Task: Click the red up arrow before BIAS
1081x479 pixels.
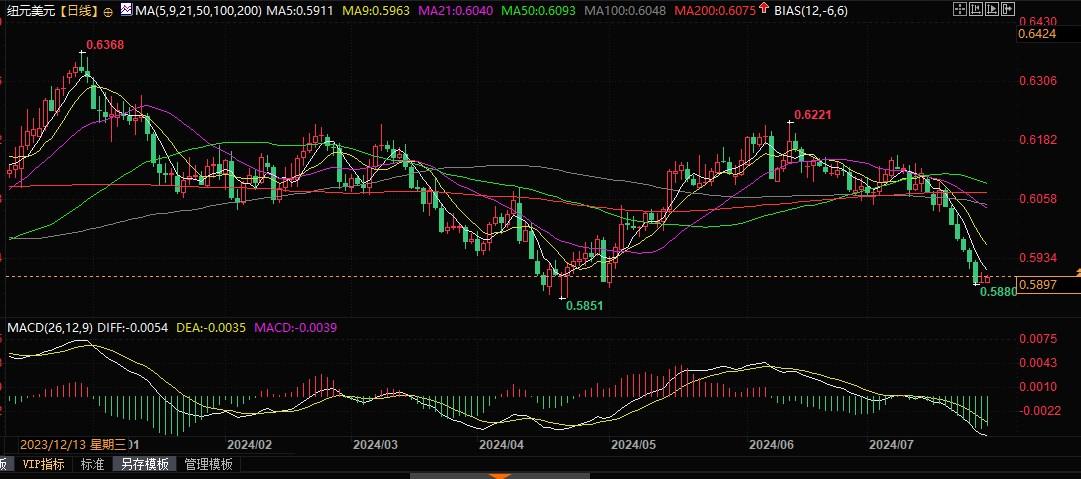Action: point(763,9)
